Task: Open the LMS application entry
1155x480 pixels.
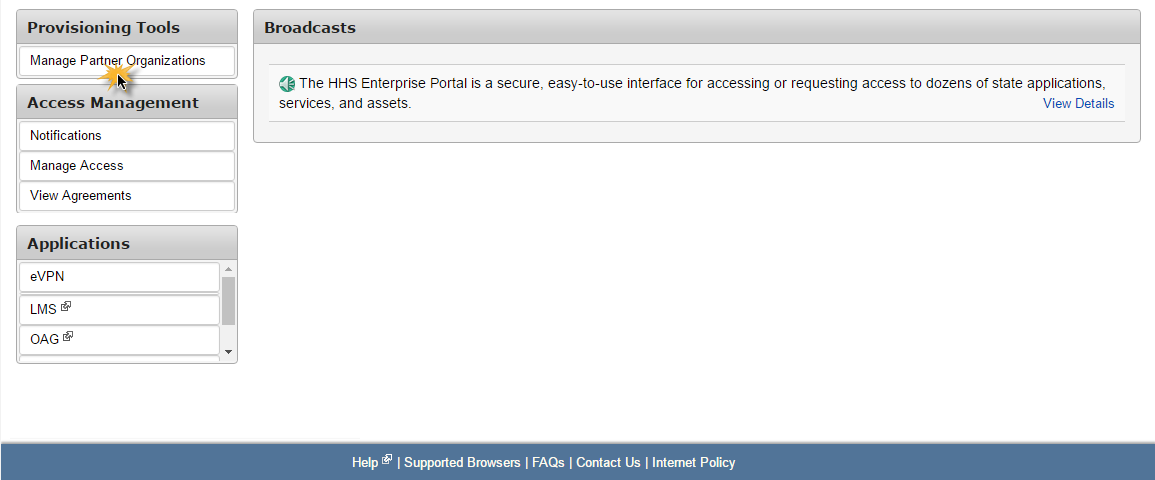Action: 119,309
